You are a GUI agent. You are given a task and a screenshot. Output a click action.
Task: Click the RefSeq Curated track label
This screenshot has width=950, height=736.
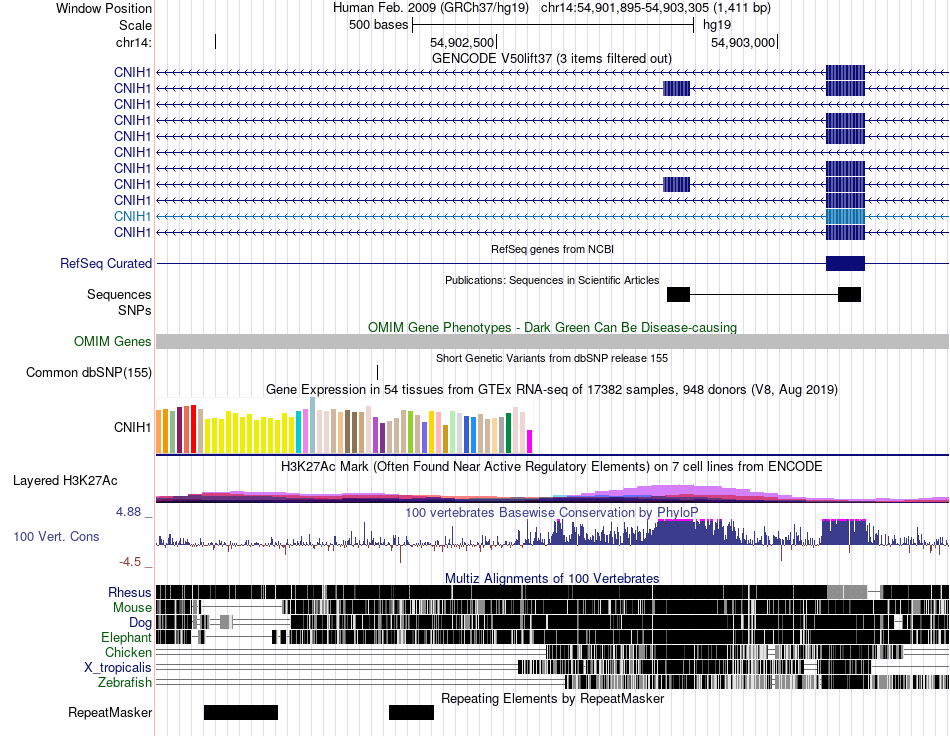point(105,264)
